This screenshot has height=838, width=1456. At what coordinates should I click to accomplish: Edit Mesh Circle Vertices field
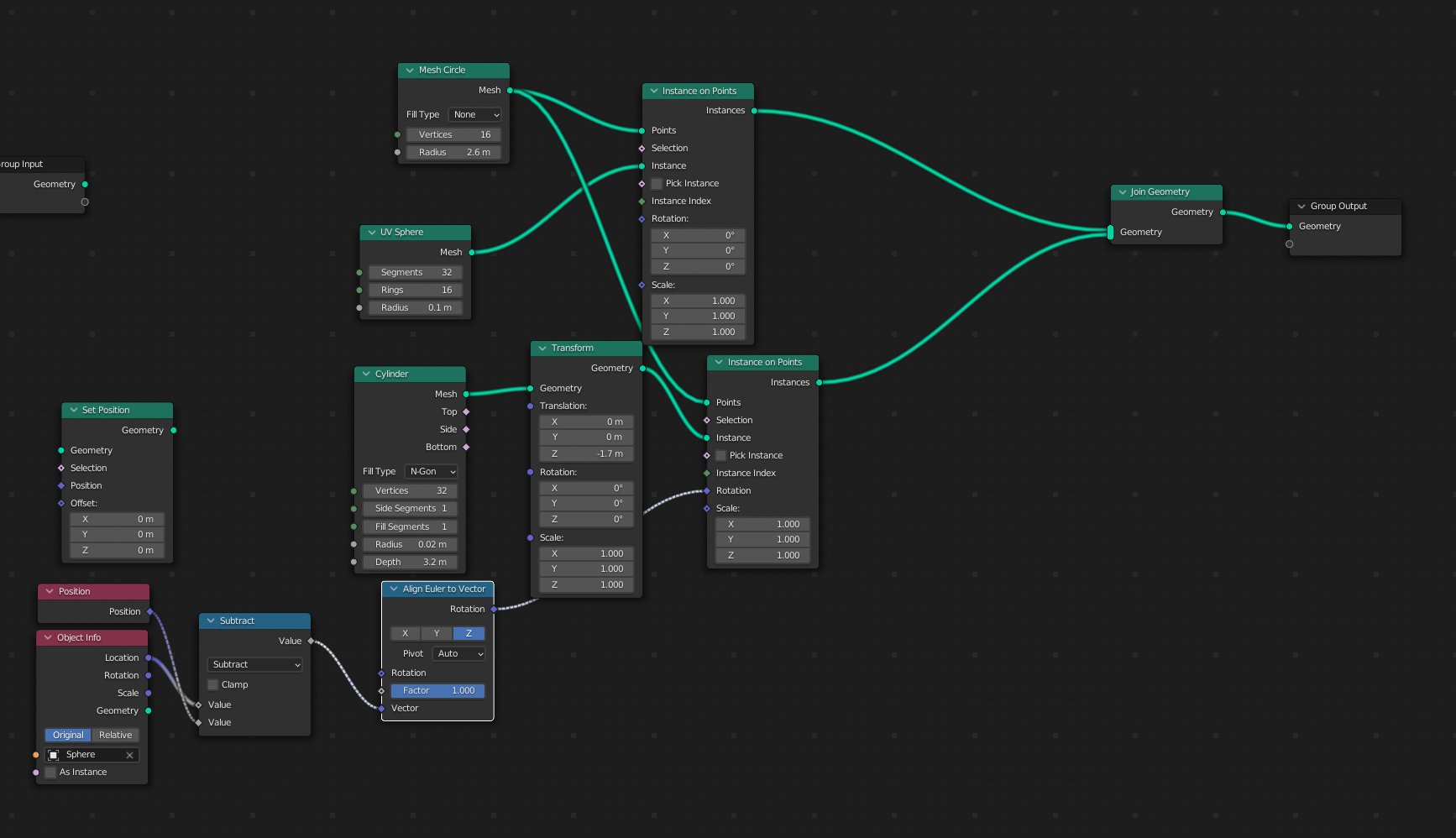[454, 135]
